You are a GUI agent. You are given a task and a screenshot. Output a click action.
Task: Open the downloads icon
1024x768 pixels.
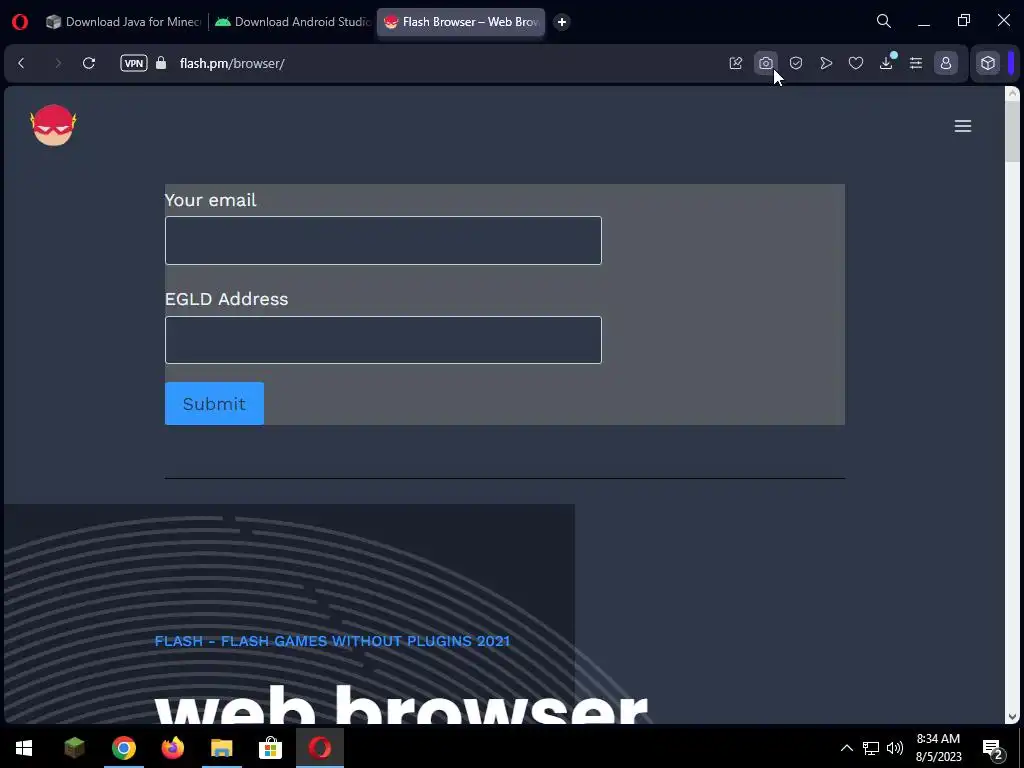pos(886,63)
